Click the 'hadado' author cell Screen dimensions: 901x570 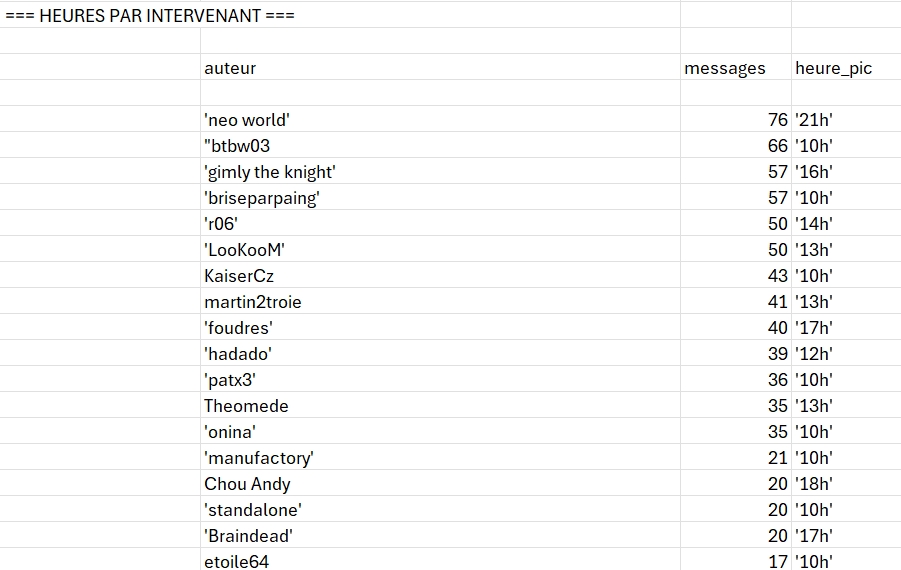(238, 354)
